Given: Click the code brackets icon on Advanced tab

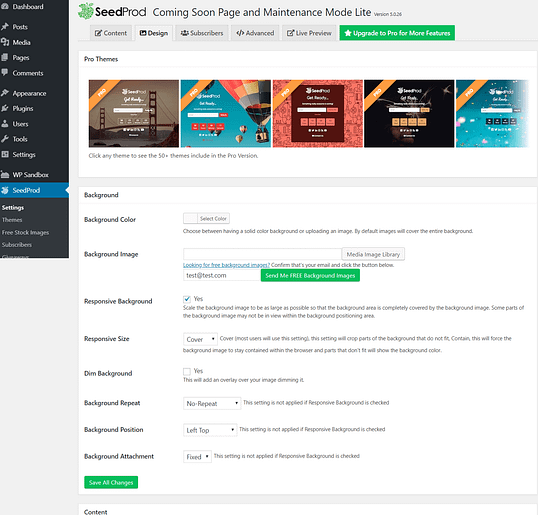Looking at the screenshot, I should tap(240, 33).
